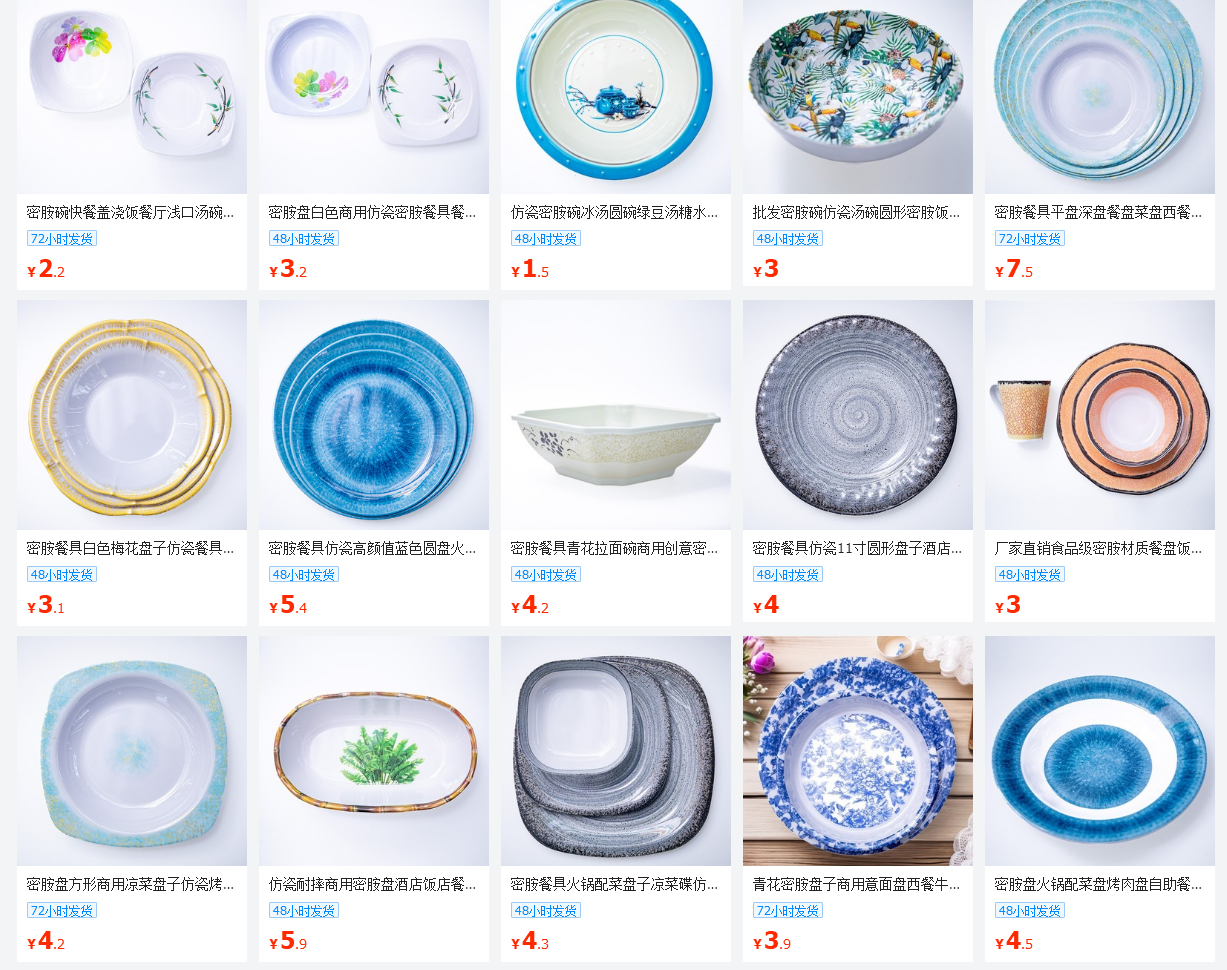Open the link 密胺盘白色商用仿瓷密胺餐具

[372, 212]
